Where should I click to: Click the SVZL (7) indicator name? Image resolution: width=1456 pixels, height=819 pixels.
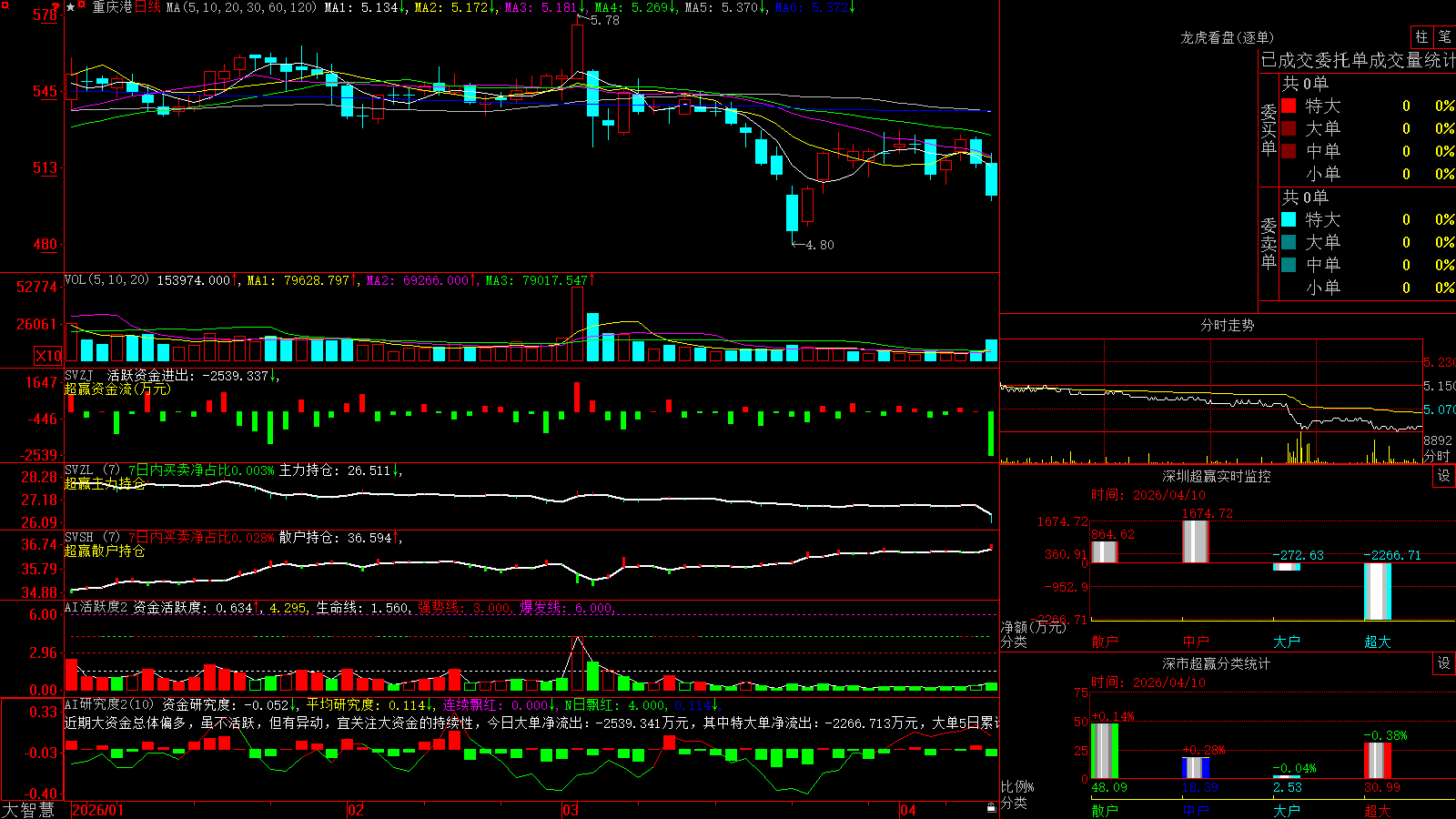click(92, 470)
